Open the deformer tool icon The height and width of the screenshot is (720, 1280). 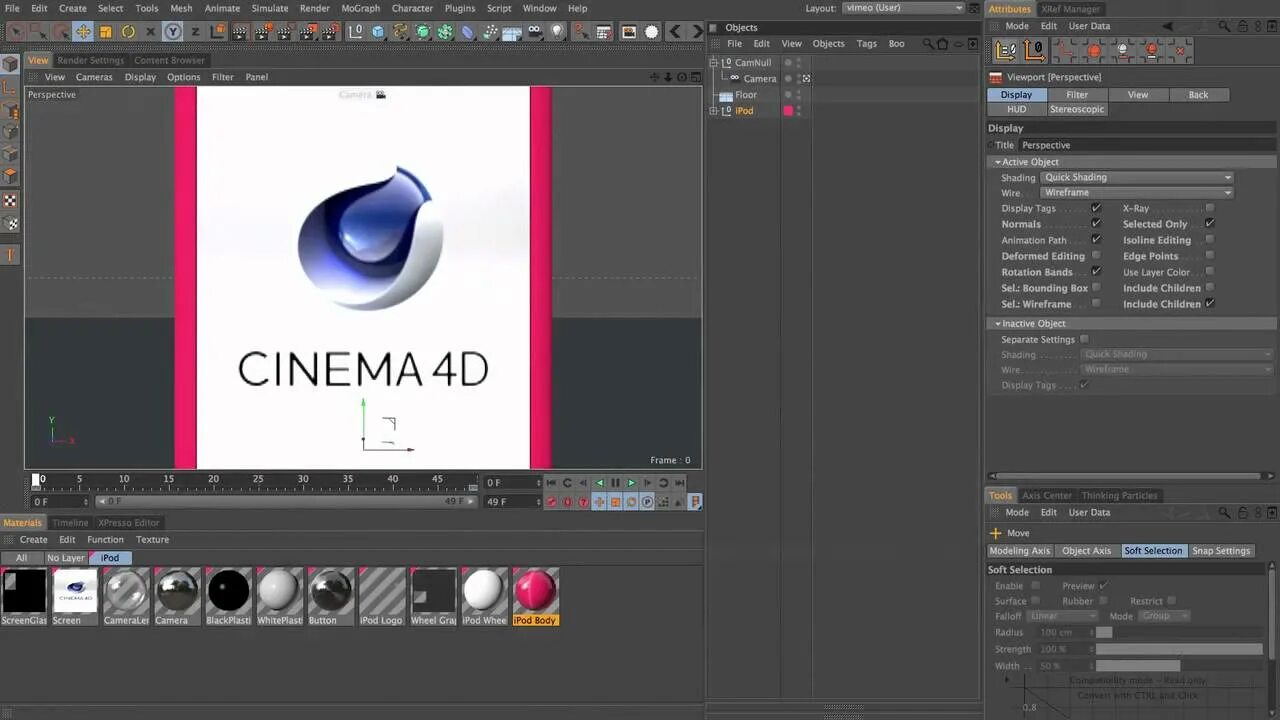coord(467,32)
